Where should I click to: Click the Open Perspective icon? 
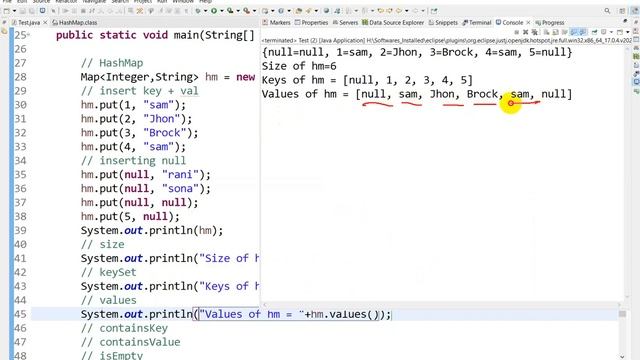point(622,11)
